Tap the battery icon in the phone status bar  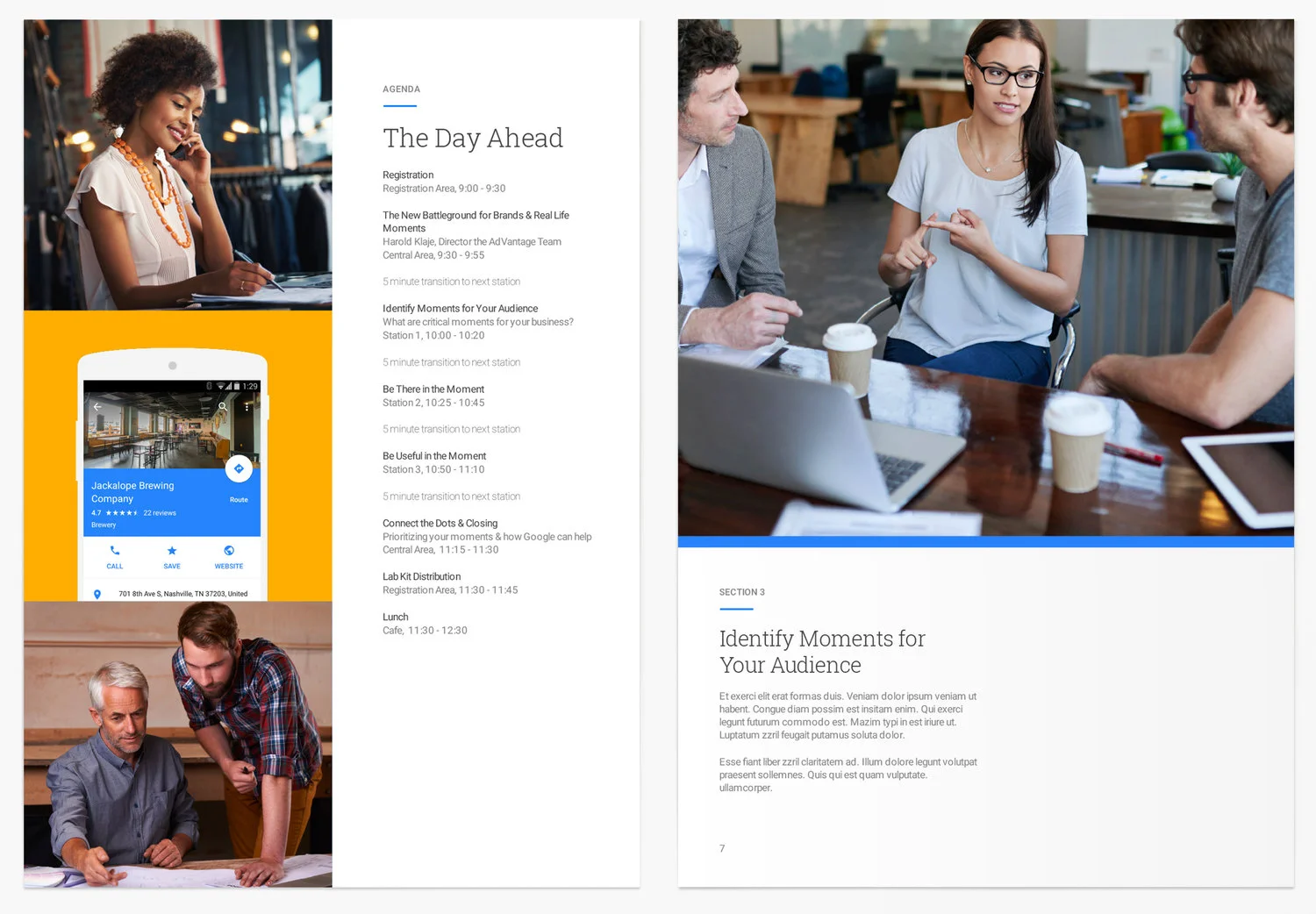point(237,386)
